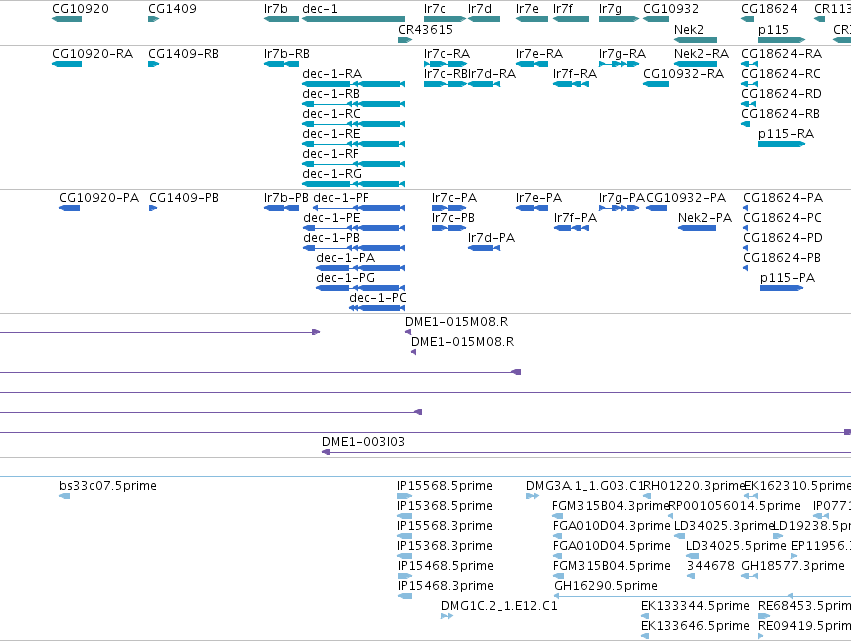
Task: Open transcript CG18624-RD
Action: (x=748, y=104)
